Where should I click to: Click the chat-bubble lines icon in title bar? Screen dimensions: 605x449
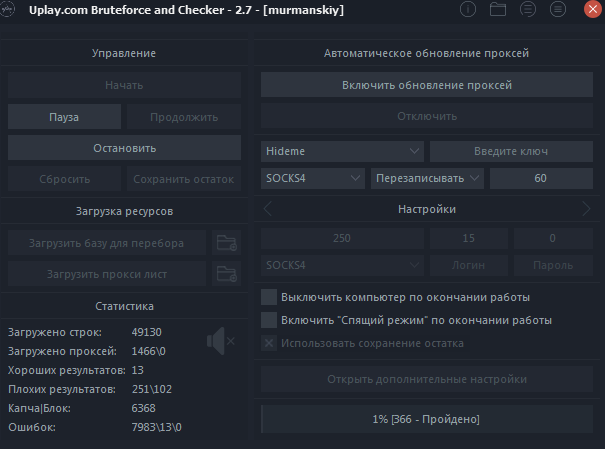528,9
